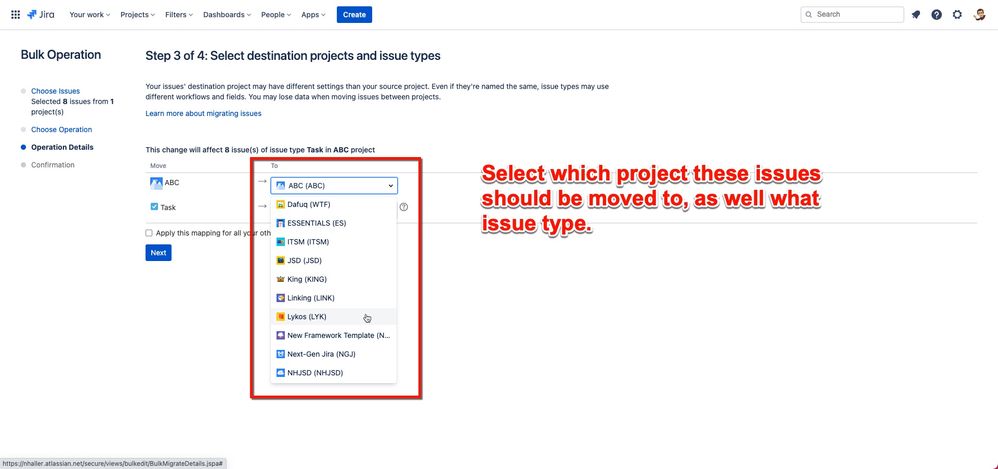This screenshot has height=469, width=998.
Task: Click the ABC source project icon
Action: click(x=156, y=183)
